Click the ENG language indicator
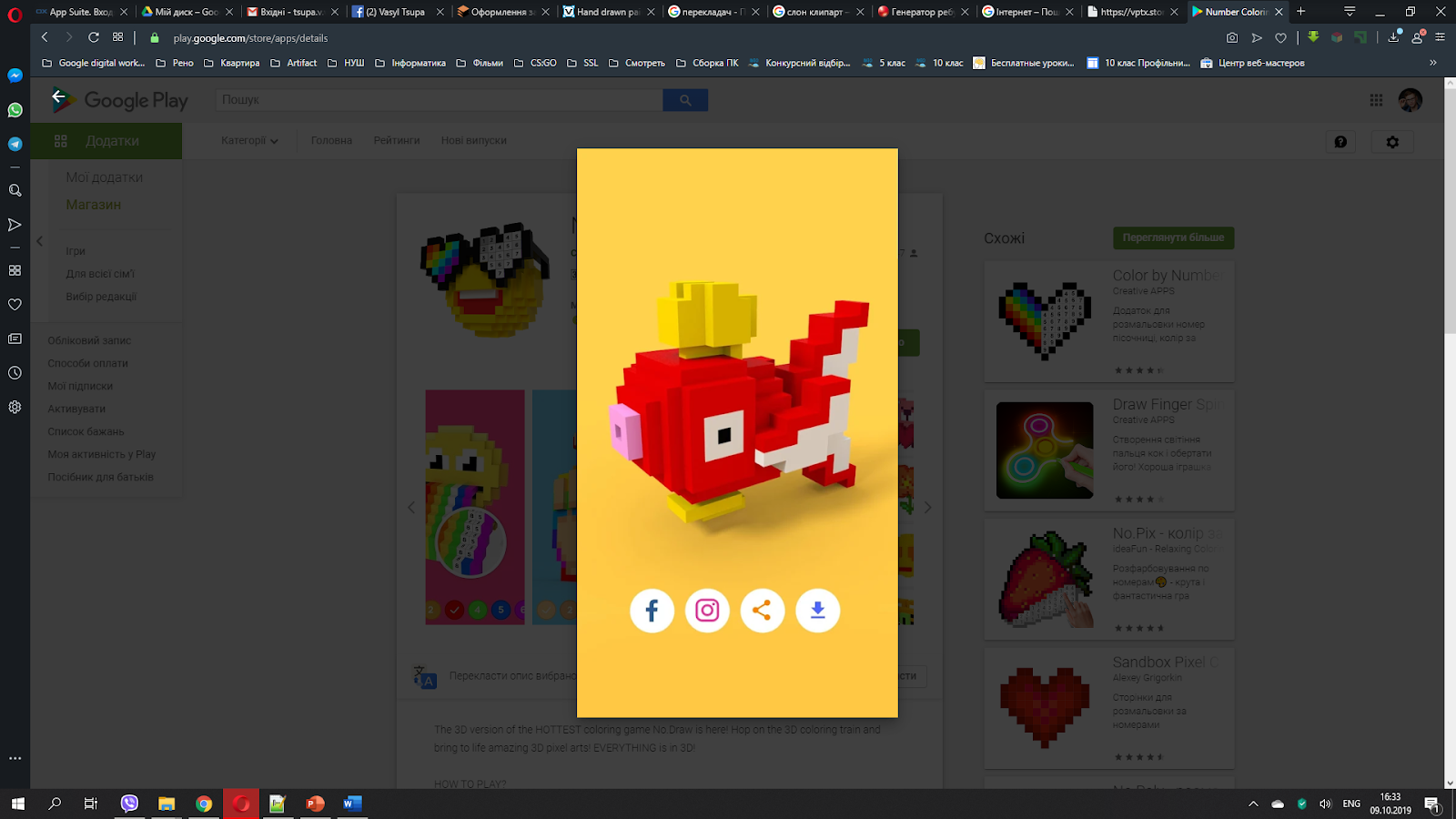 [x=1351, y=804]
